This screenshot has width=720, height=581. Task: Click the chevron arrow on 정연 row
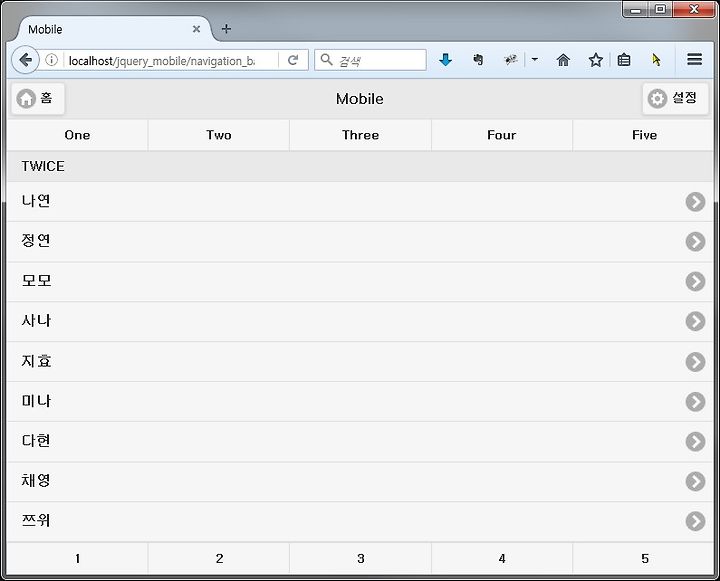click(695, 242)
